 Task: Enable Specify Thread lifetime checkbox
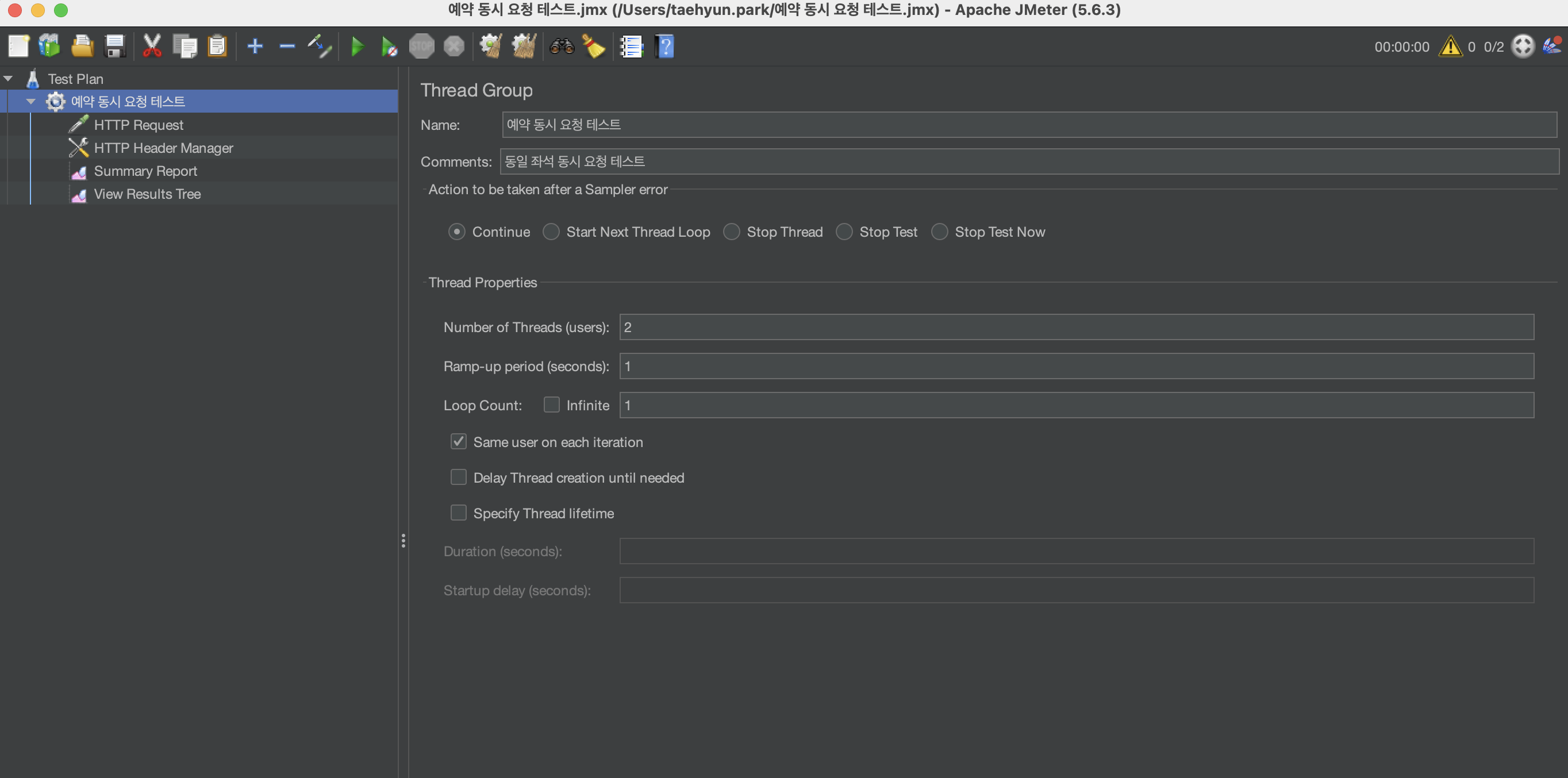click(x=458, y=513)
